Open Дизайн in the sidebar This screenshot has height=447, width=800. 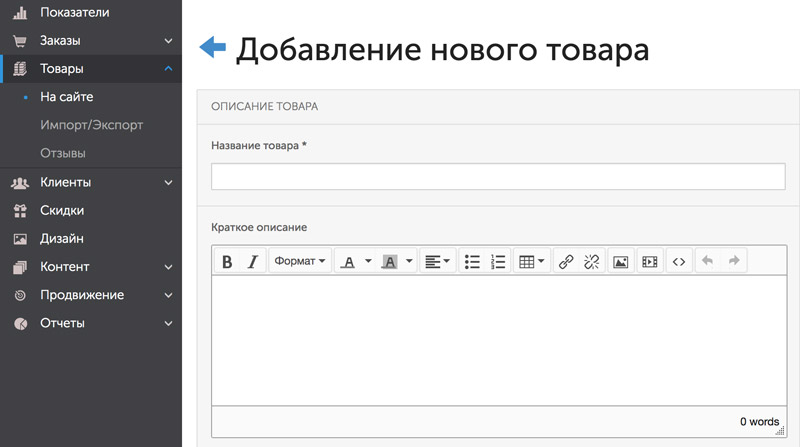coord(62,238)
